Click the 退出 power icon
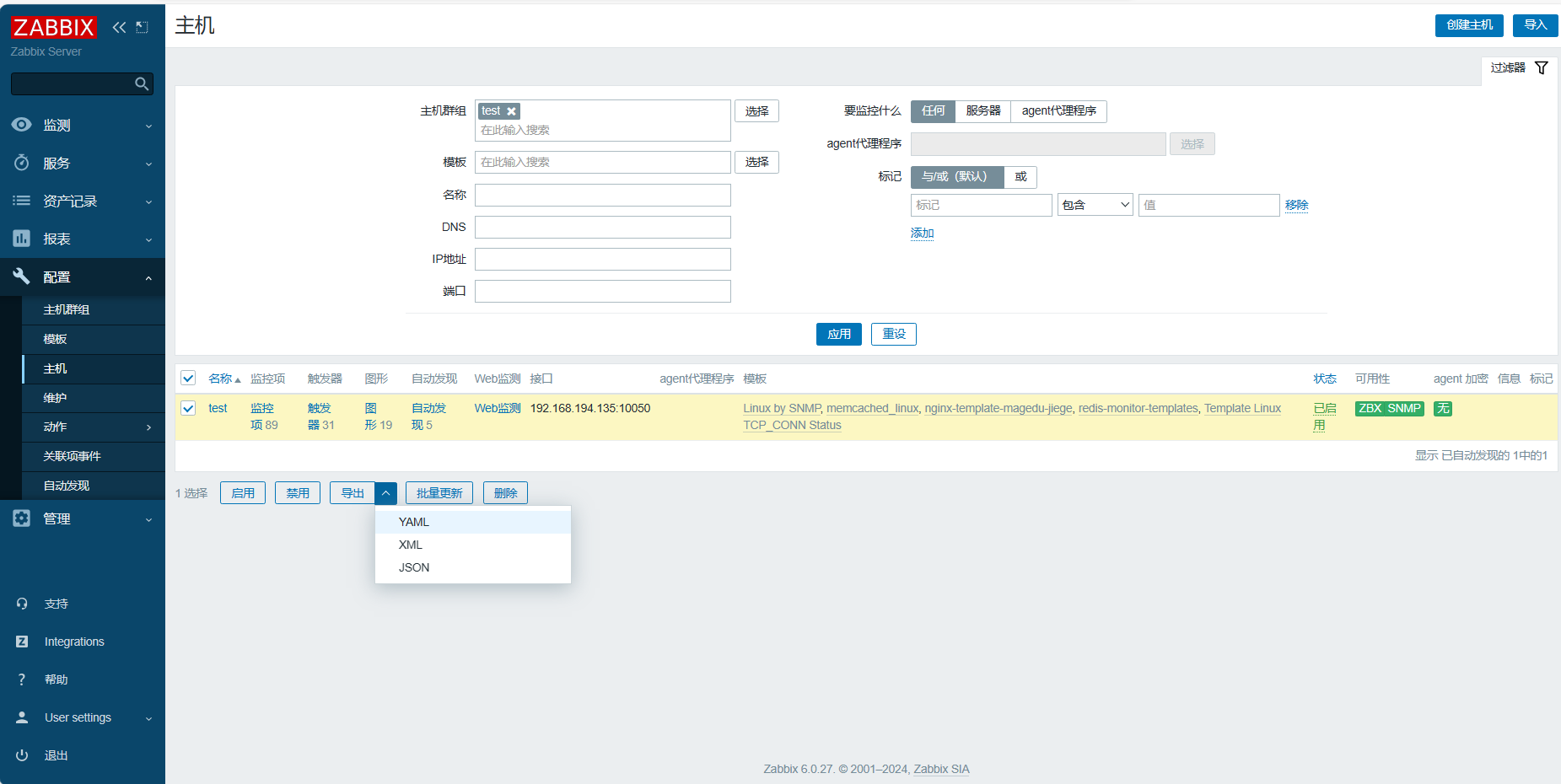 point(22,755)
